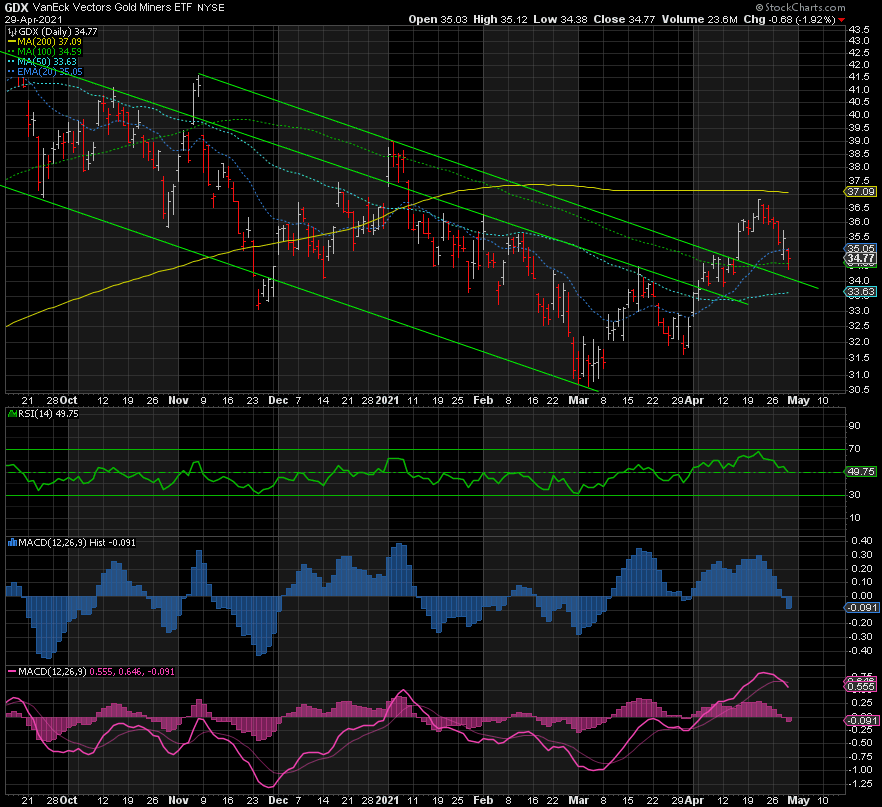The width and height of the screenshot is (882, 807).
Task: Click the 0.555 MACD axis tag
Action: point(861,687)
